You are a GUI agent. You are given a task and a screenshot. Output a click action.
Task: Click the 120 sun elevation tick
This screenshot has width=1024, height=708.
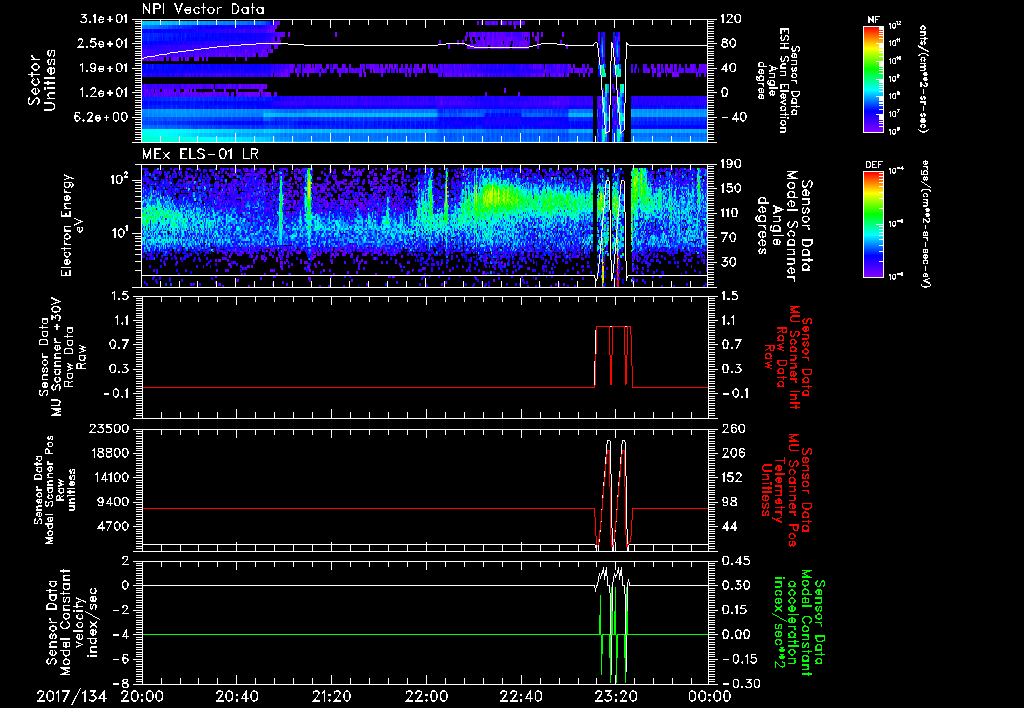tap(731, 18)
